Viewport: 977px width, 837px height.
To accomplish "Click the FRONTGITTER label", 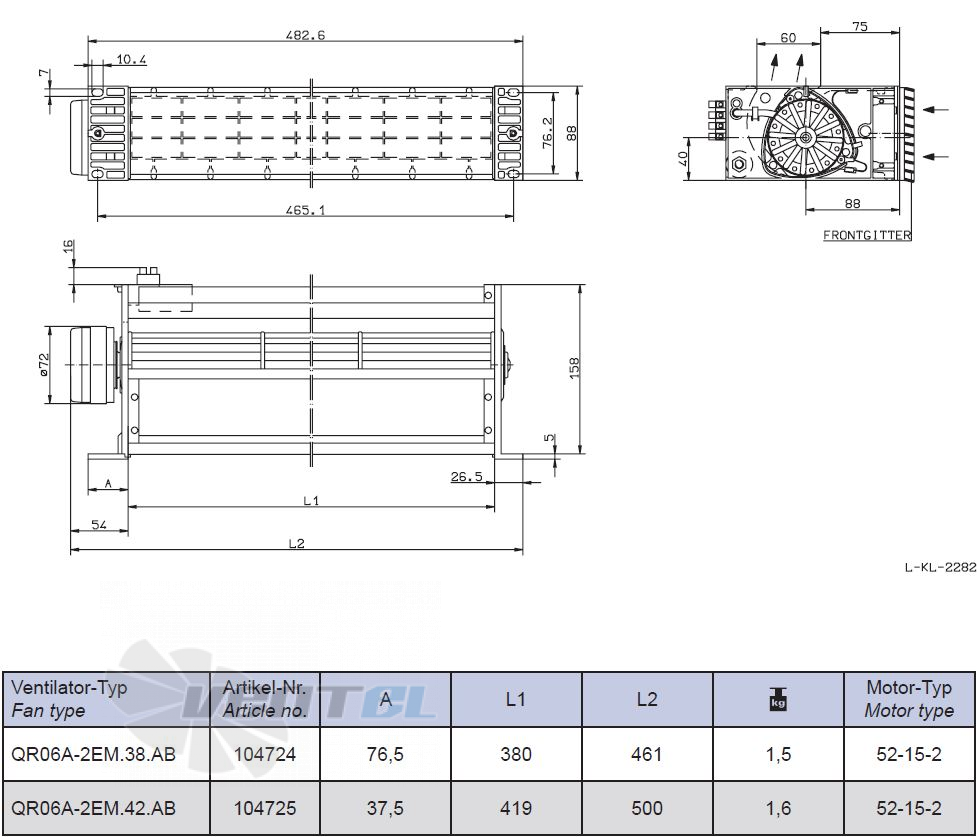I will point(867,236).
